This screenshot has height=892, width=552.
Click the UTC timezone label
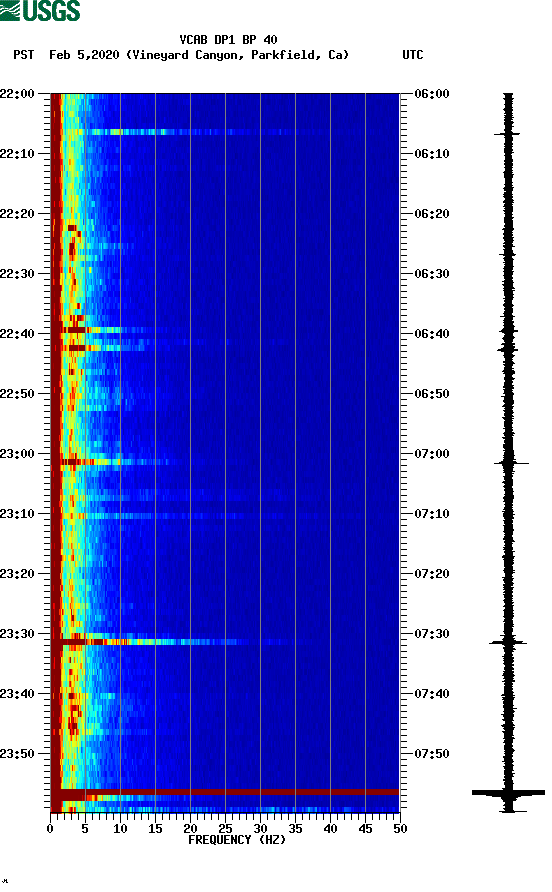(413, 55)
